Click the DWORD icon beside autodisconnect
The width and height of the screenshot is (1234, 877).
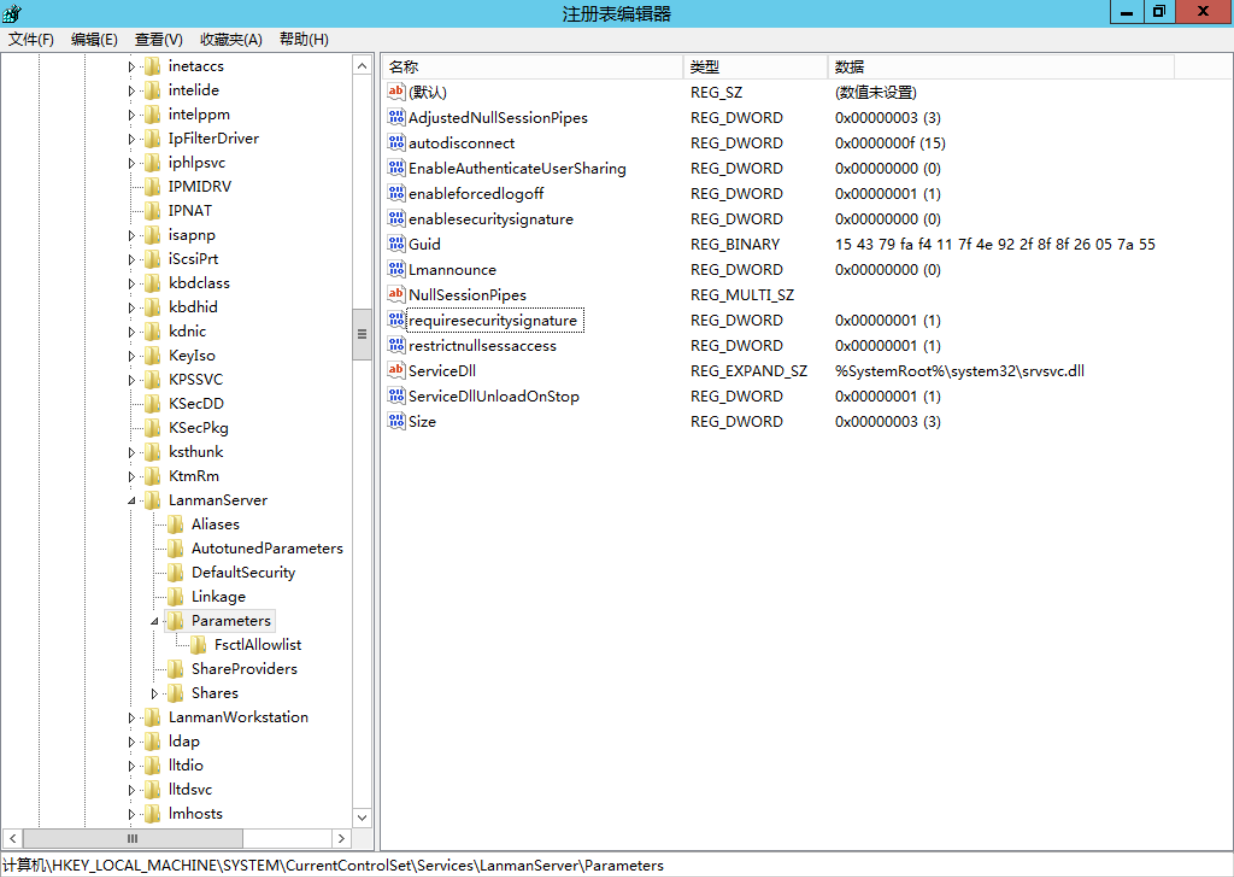click(396, 143)
